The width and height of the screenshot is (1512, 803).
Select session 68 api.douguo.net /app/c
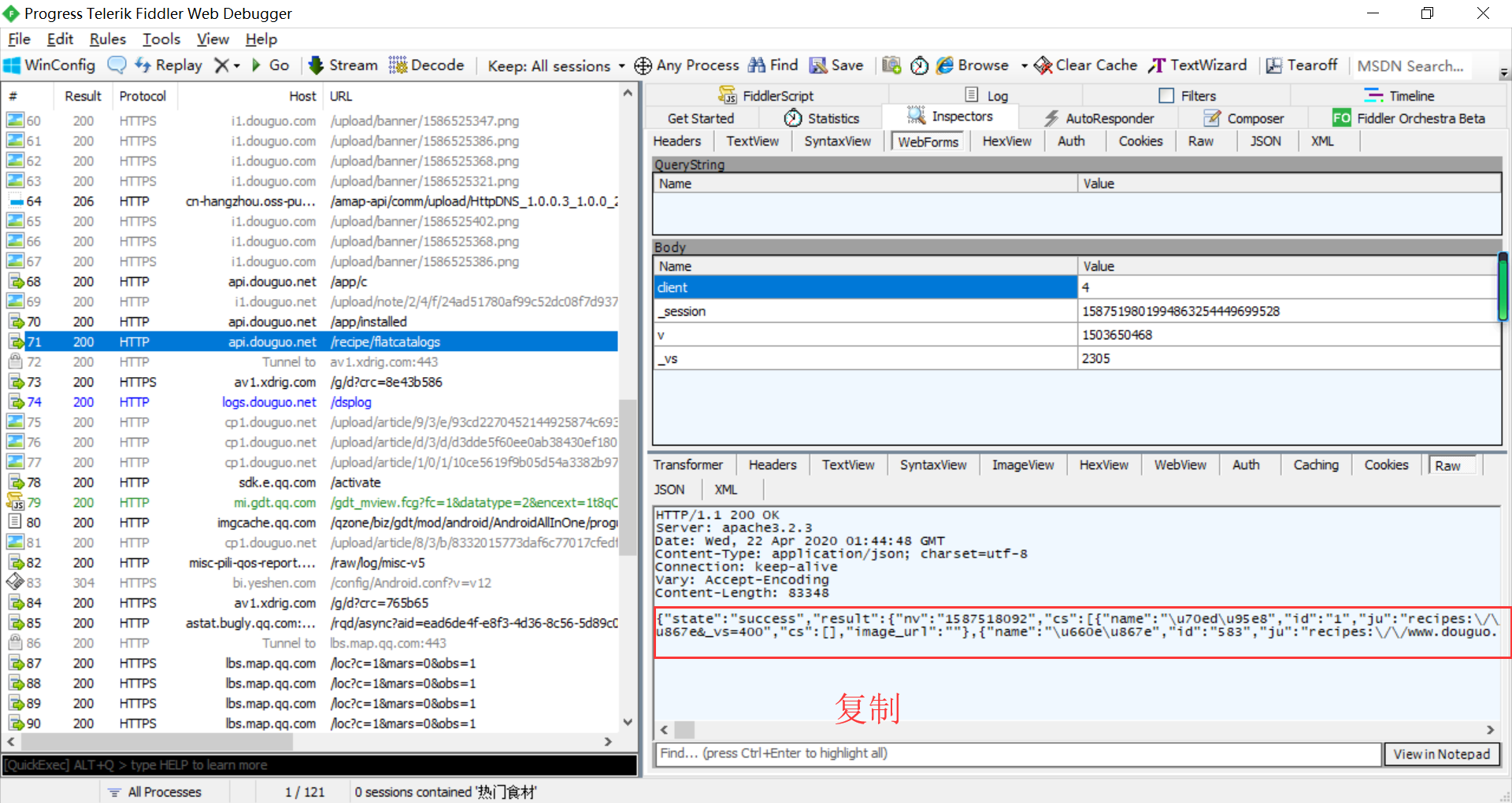pos(312,282)
